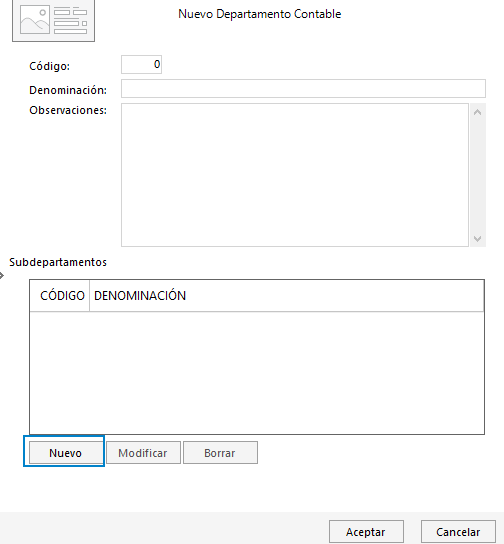The image size is (504, 544).
Task: Click Observaciones scrollbar up arrow
Action: point(477,112)
